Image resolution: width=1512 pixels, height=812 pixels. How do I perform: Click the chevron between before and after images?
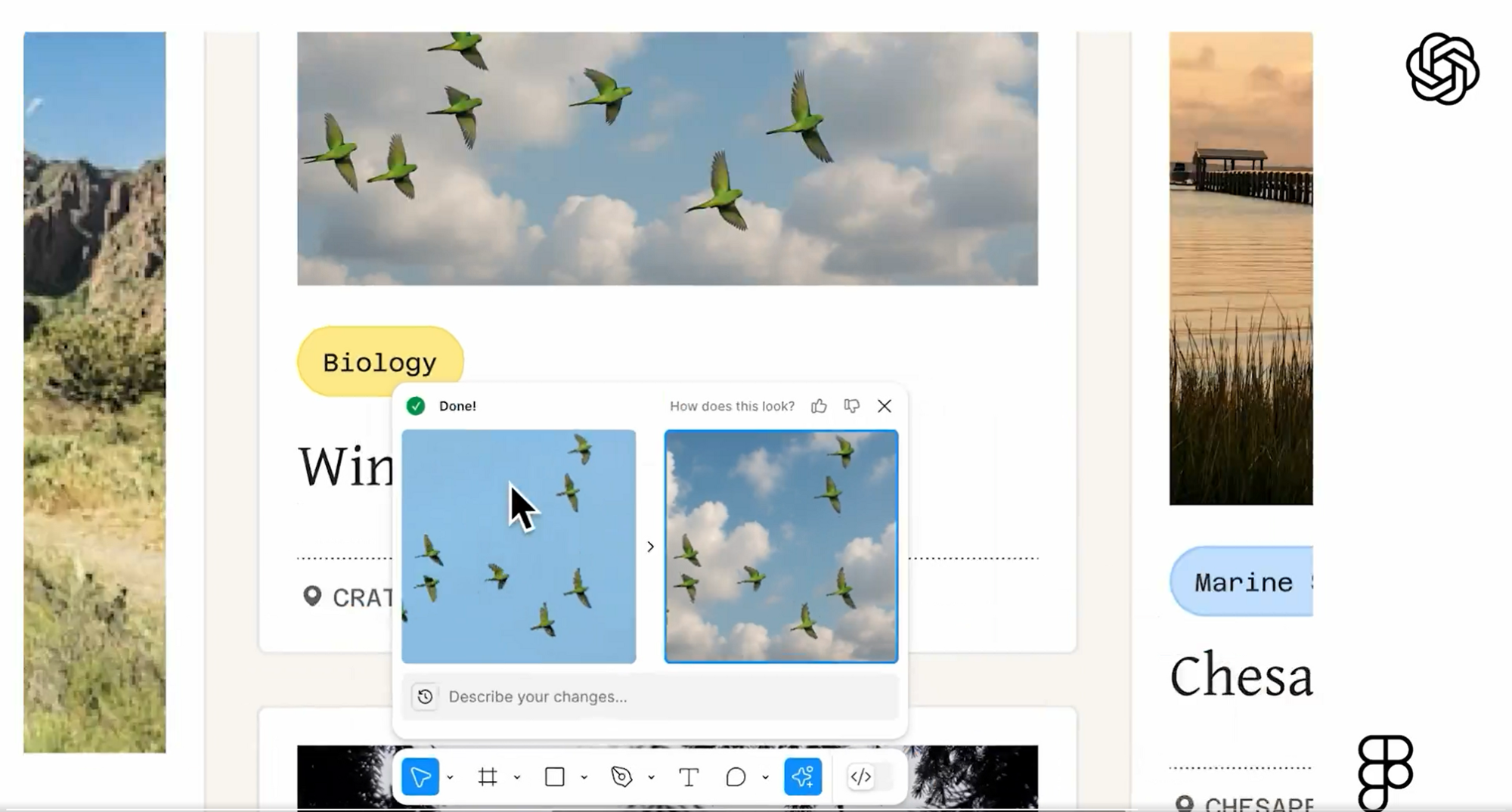pyautogui.click(x=650, y=546)
